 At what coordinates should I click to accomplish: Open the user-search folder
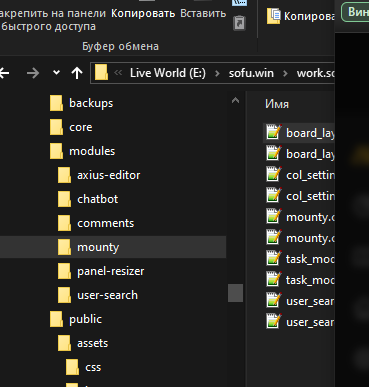tap(107, 295)
